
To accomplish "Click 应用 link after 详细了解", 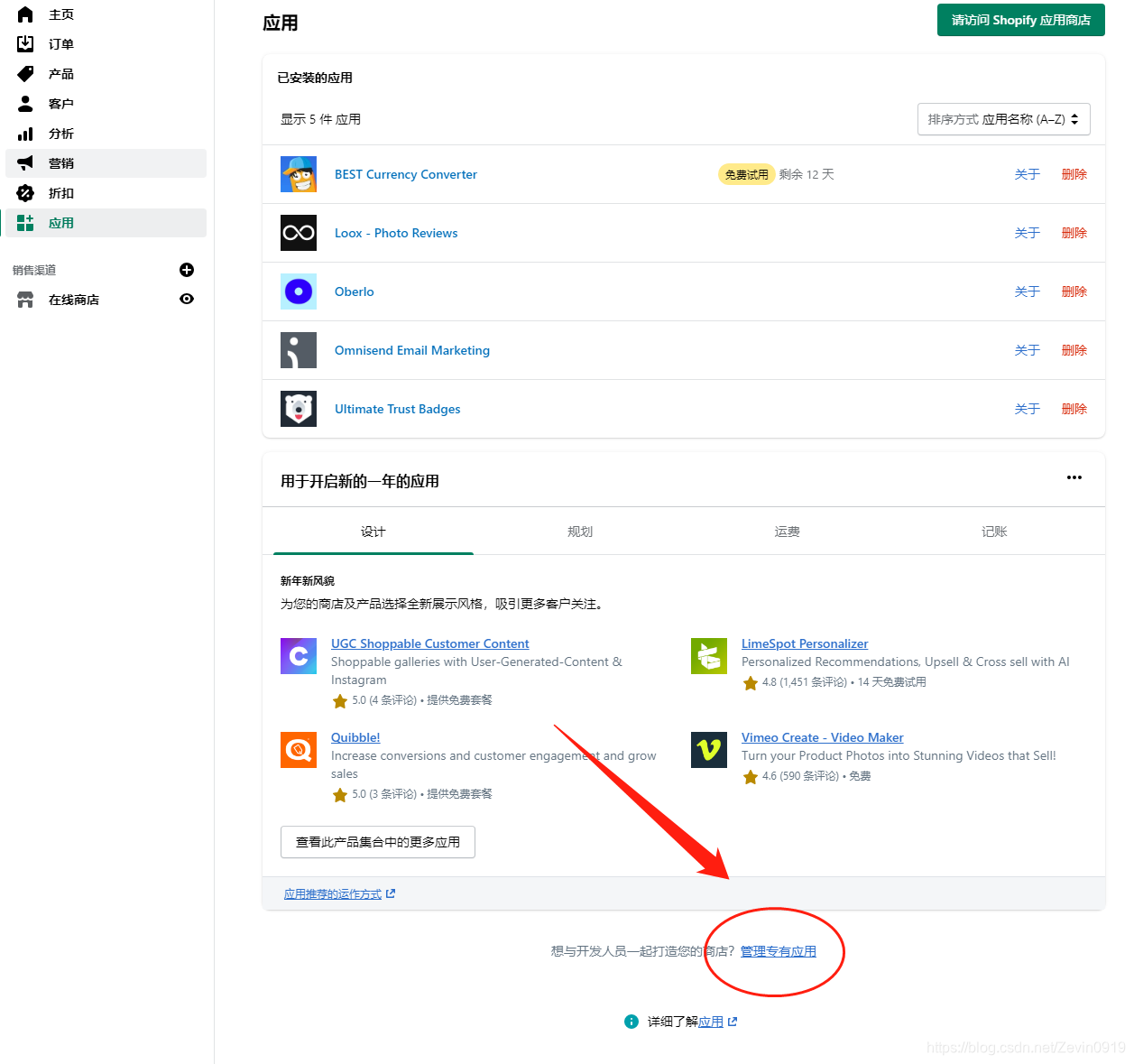I will click(711, 1022).
